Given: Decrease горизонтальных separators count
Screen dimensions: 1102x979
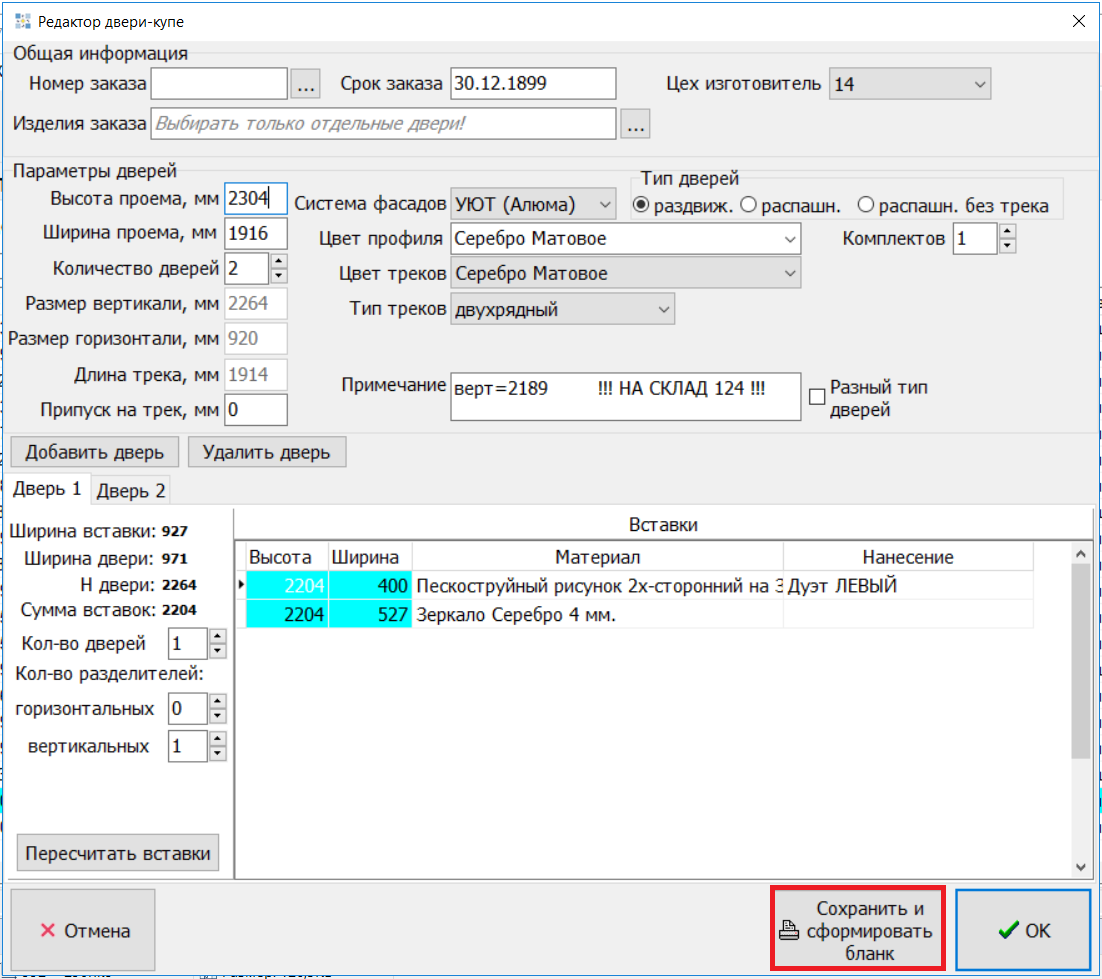Looking at the screenshot, I should pos(218,717).
